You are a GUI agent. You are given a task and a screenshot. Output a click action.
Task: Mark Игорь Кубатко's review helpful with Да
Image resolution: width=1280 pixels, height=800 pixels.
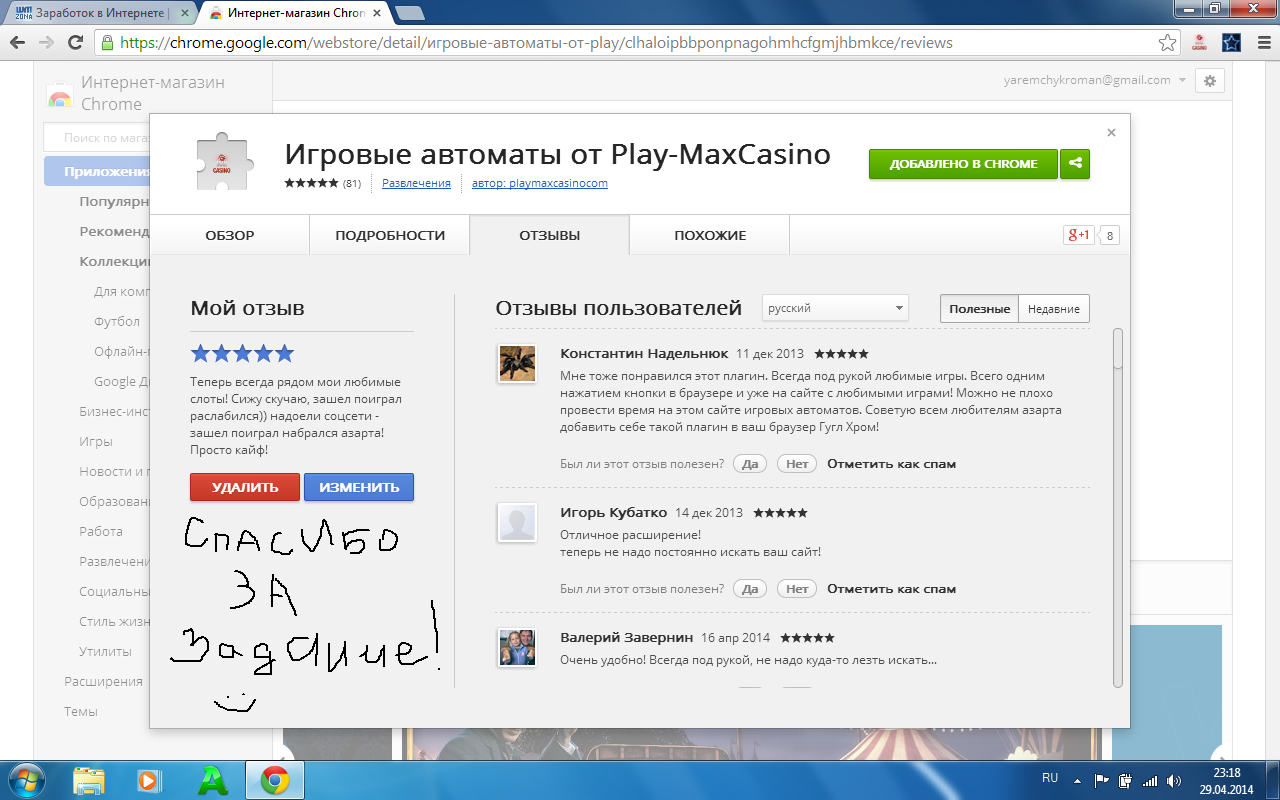(x=748, y=589)
